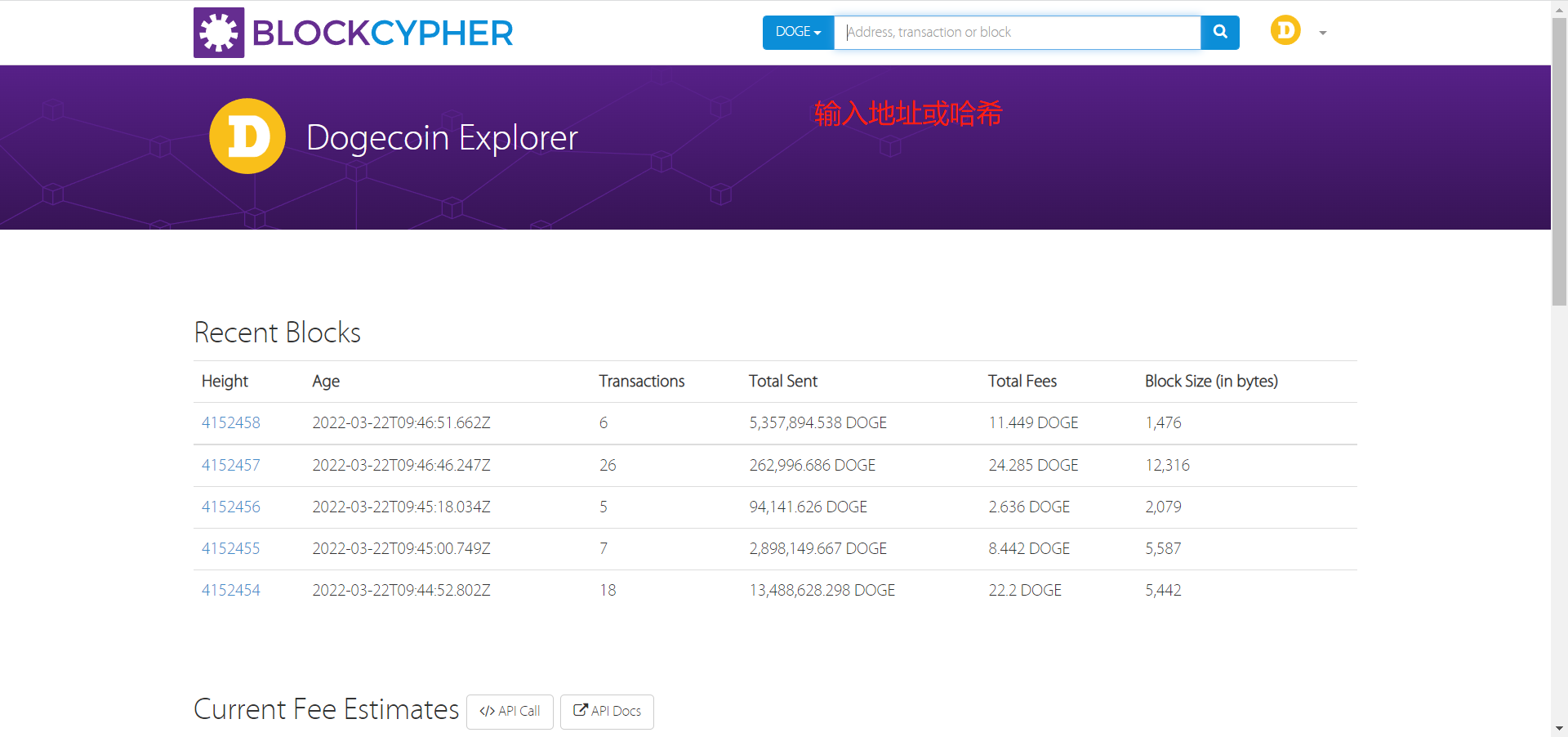The width and height of the screenshot is (1568, 737).
Task: Focus the address, transaction or block field
Action: tap(1017, 33)
